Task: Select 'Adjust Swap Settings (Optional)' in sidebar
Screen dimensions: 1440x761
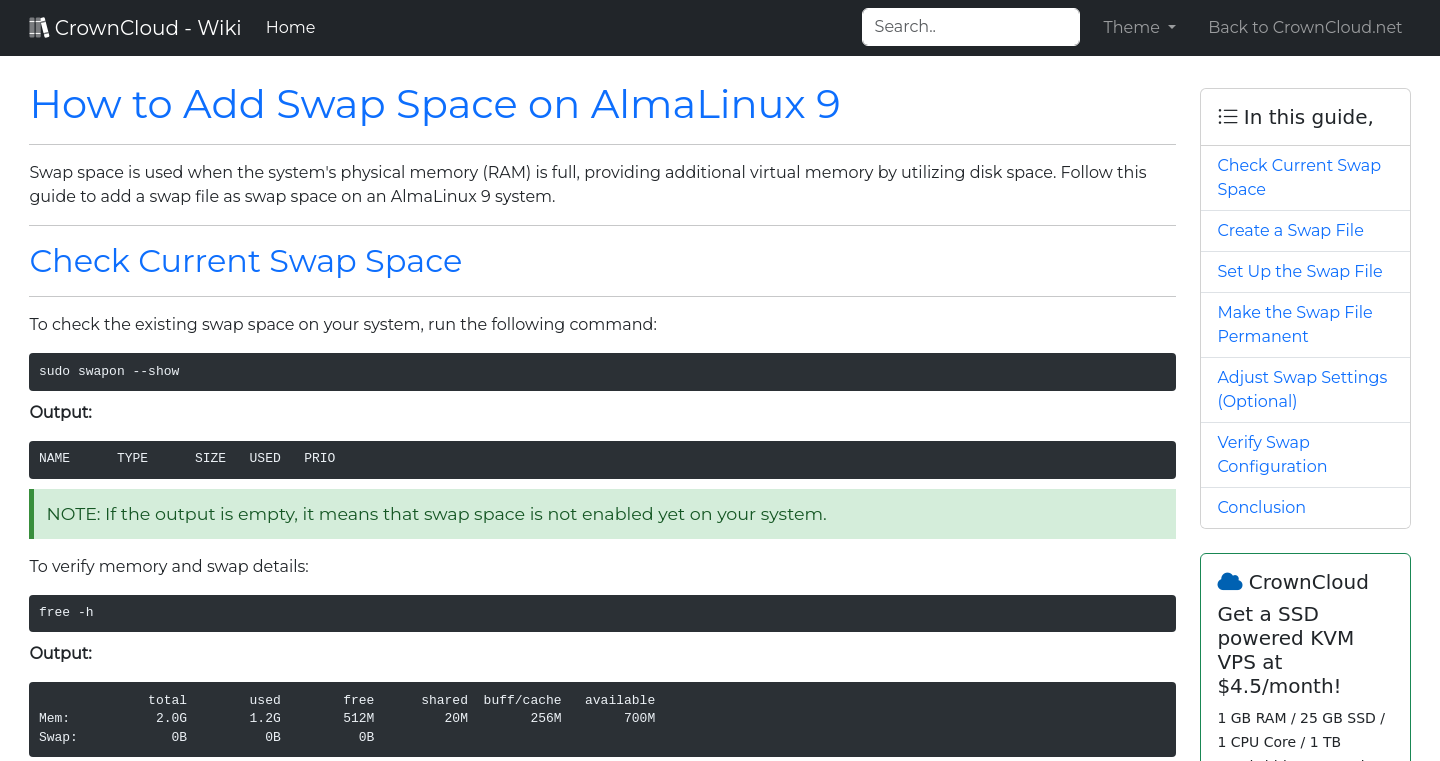Action: (x=1302, y=389)
